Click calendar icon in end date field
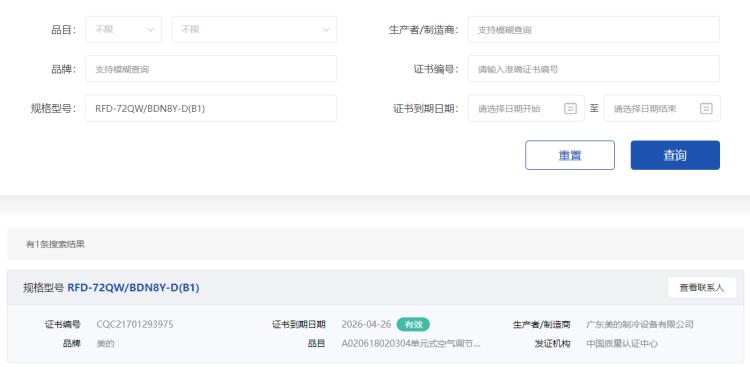The width and height of the screenshot is (750, 367). (706, 109)
